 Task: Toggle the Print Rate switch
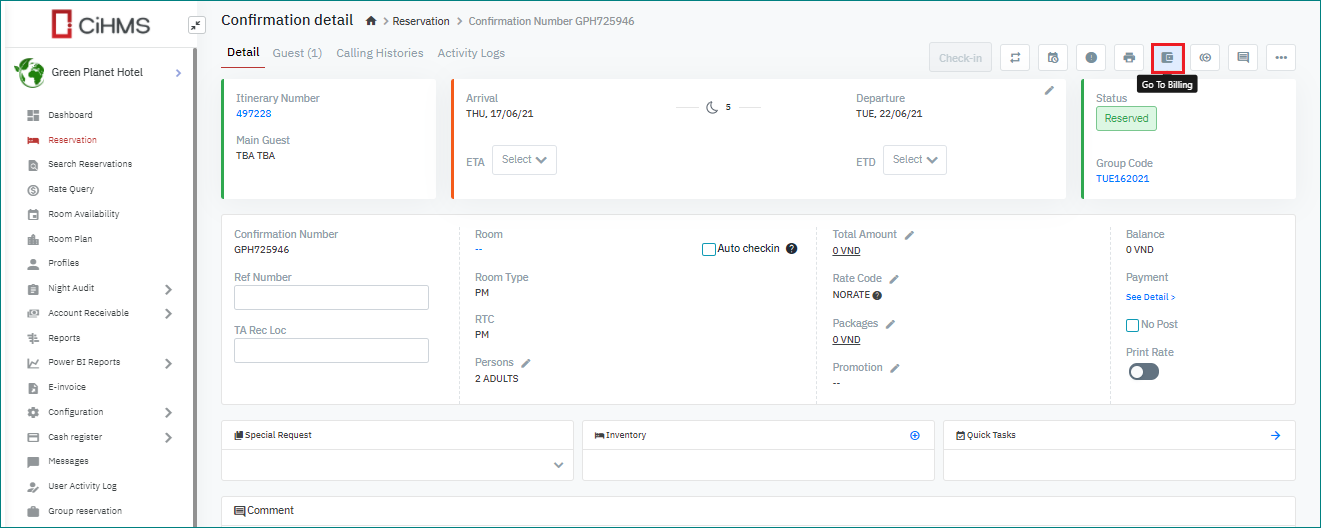tap(1143, 372)
